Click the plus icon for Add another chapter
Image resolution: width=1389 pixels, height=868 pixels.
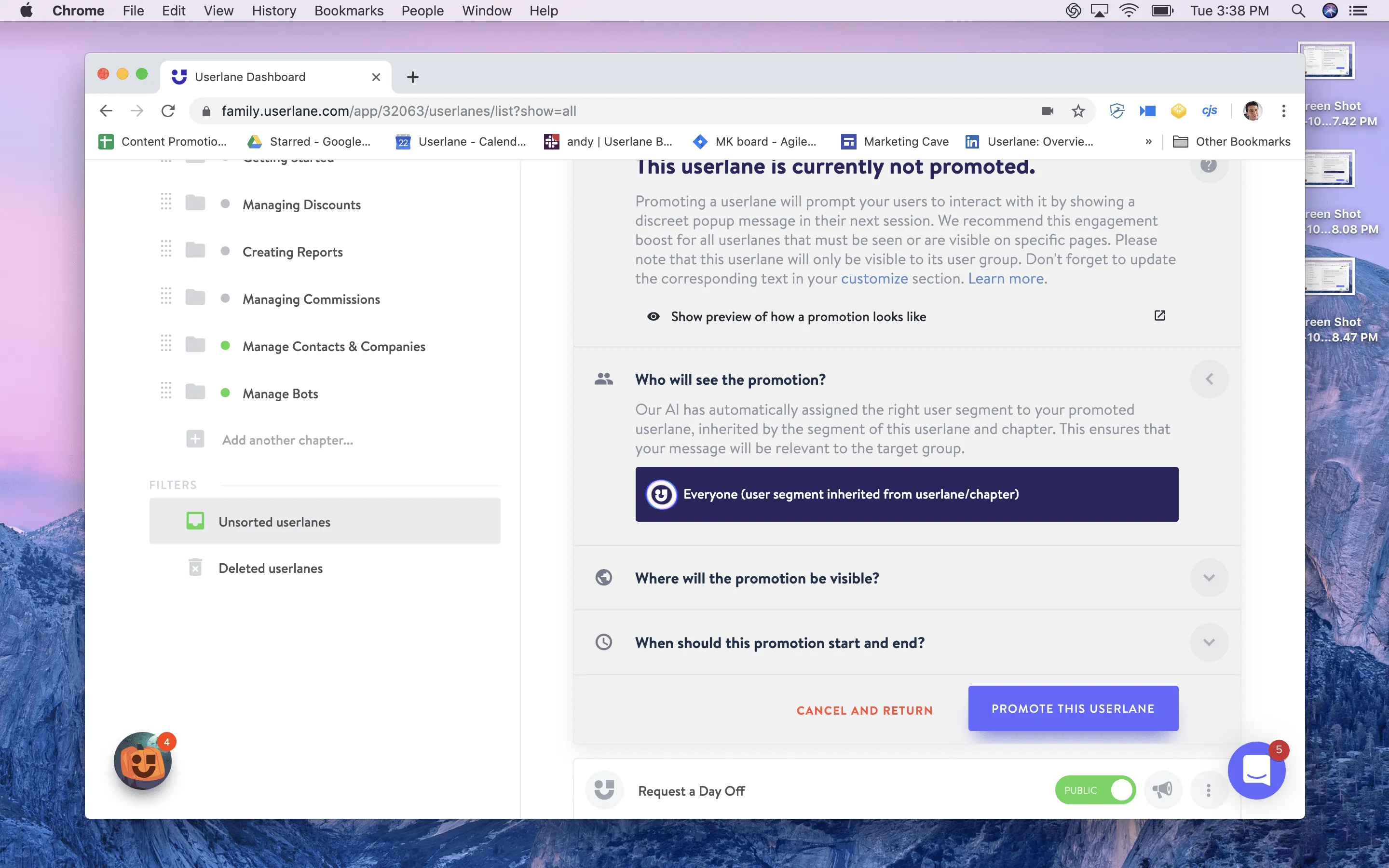click(195, 439)
